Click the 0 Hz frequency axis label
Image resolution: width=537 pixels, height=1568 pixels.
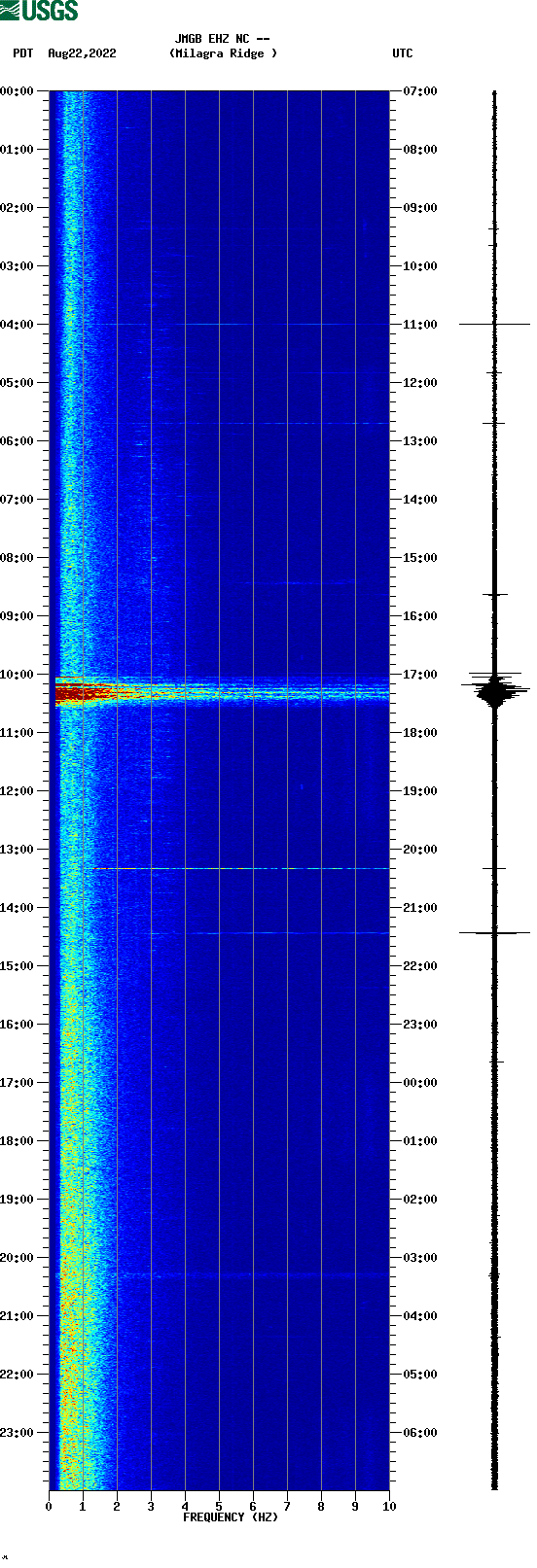[49, 1507]
